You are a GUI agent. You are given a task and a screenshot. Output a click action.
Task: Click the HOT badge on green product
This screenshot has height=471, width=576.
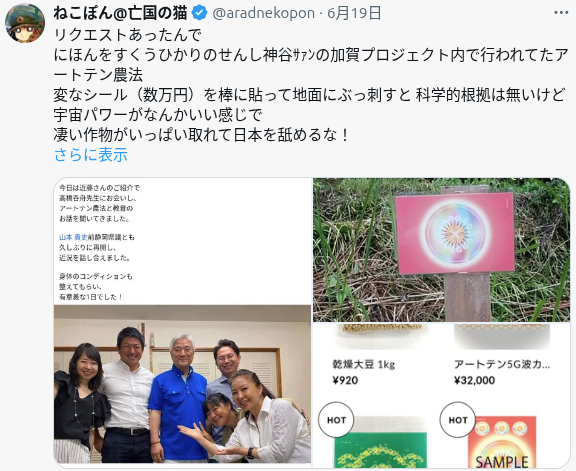pos(336,420)
